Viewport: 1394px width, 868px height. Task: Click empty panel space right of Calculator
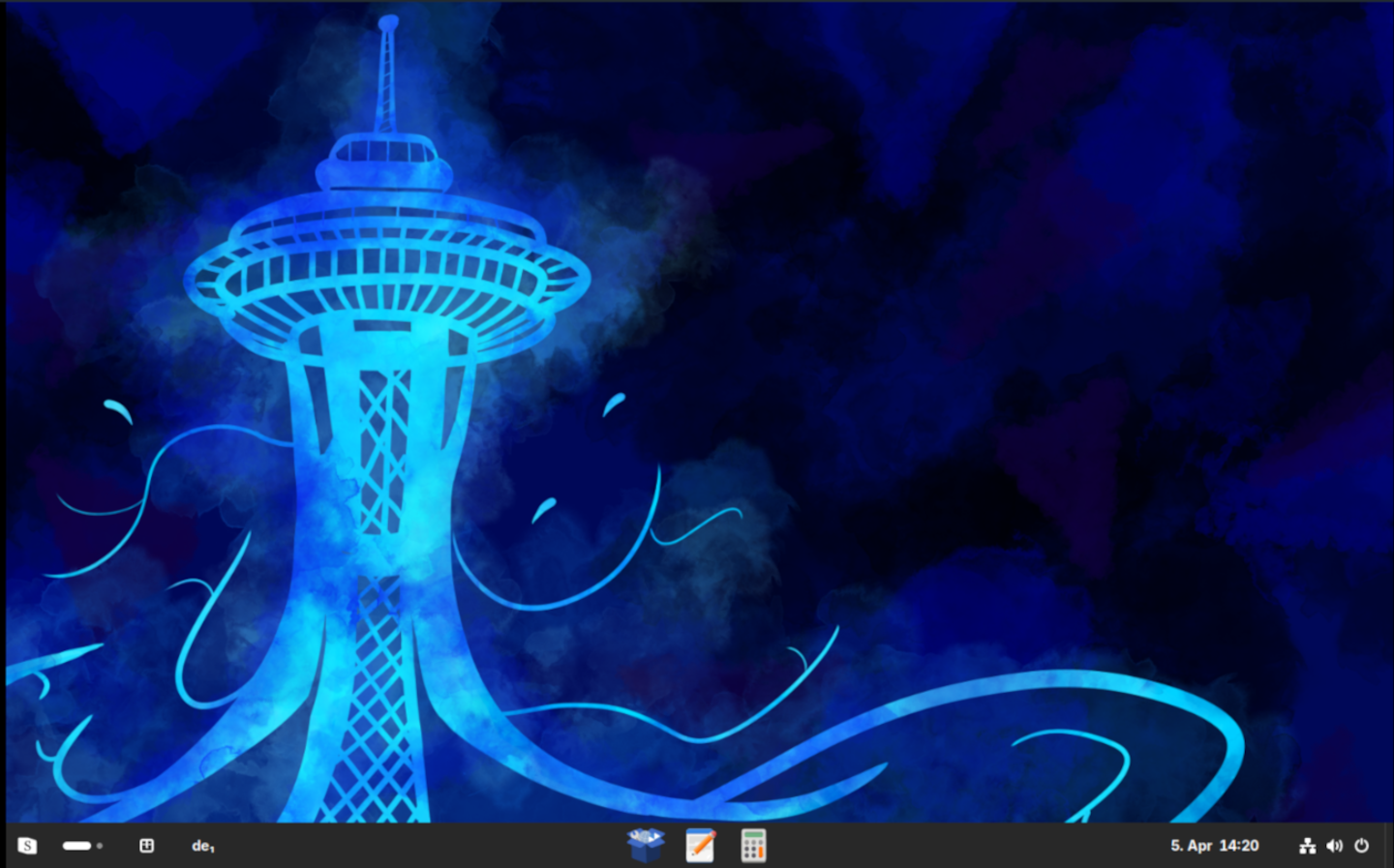click(968, 846)
